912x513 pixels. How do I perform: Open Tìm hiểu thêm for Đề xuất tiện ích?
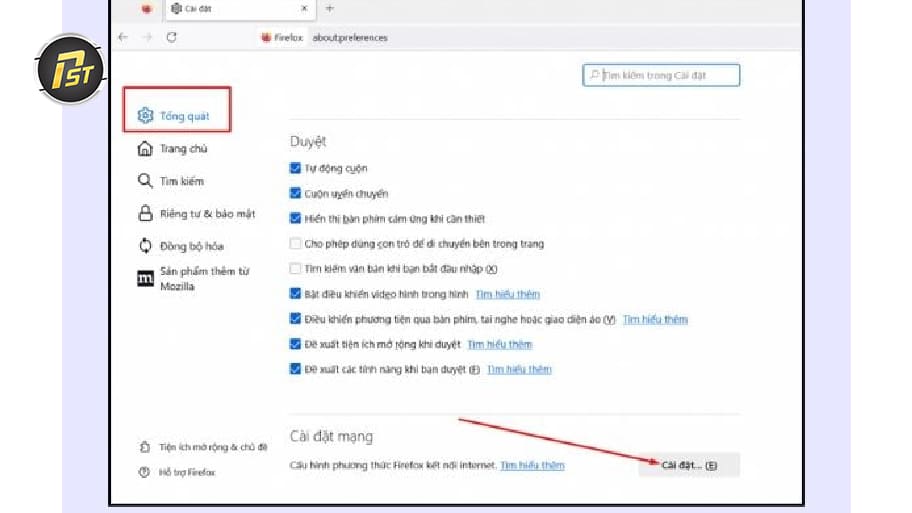500,344
